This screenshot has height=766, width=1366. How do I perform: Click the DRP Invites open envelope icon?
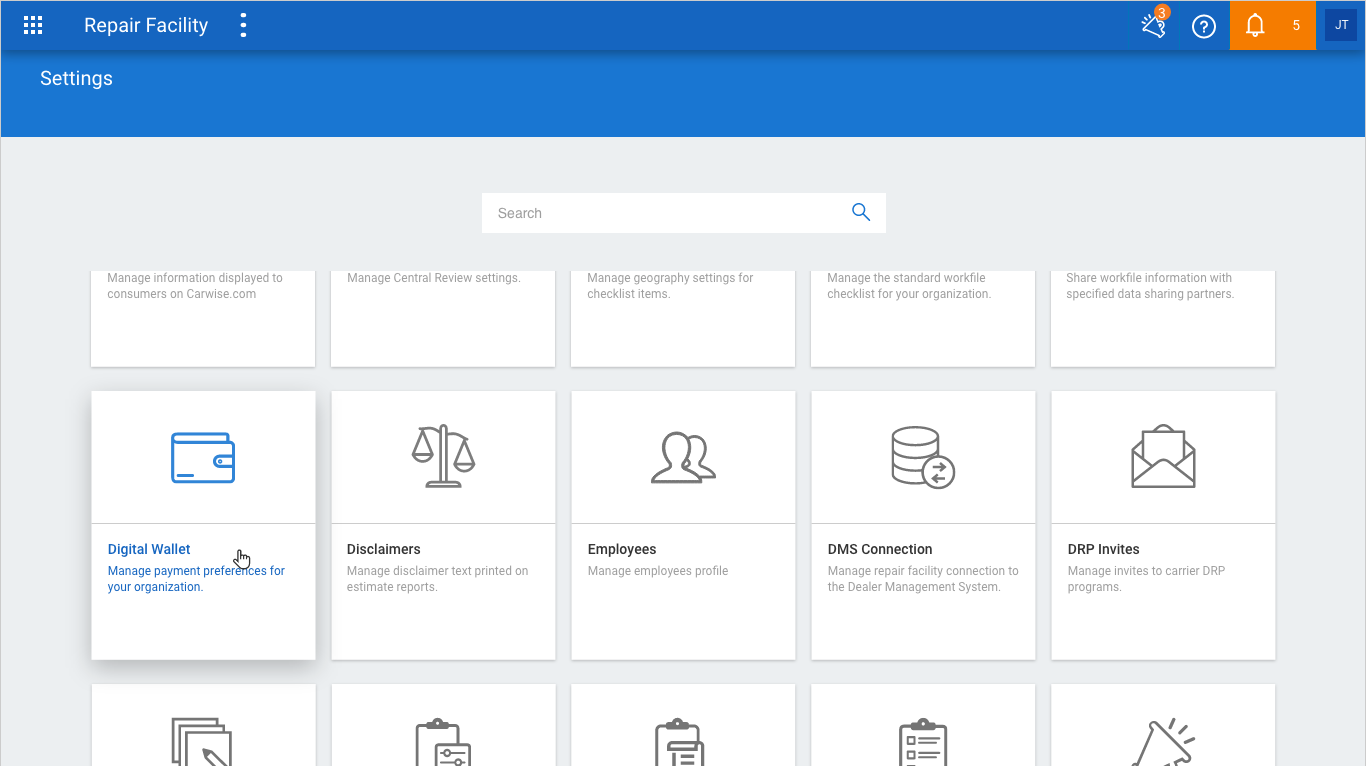[1163, 457]
